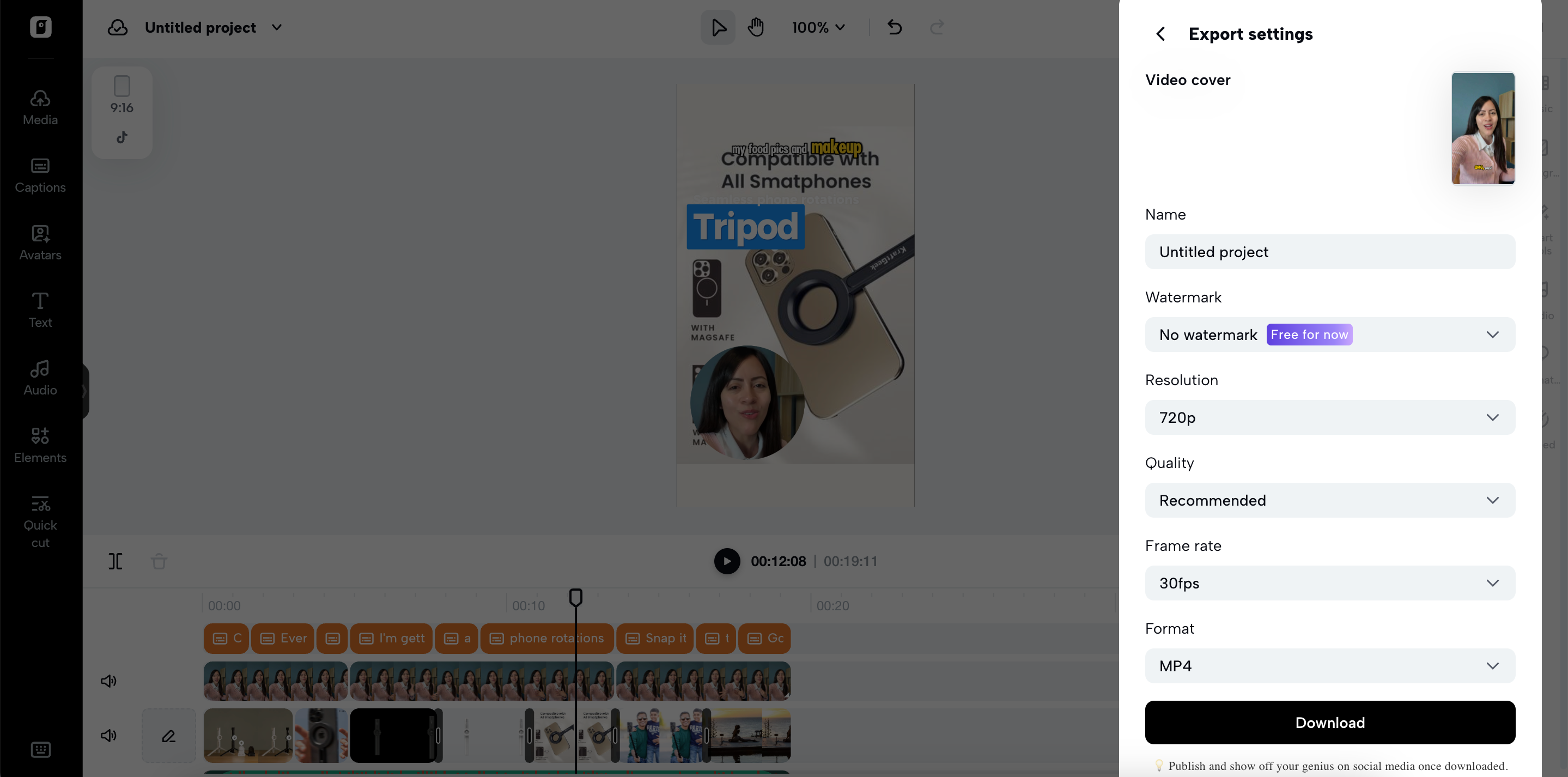Select the hand pan tool
1568x777 pixels.
tap(756, 27)
